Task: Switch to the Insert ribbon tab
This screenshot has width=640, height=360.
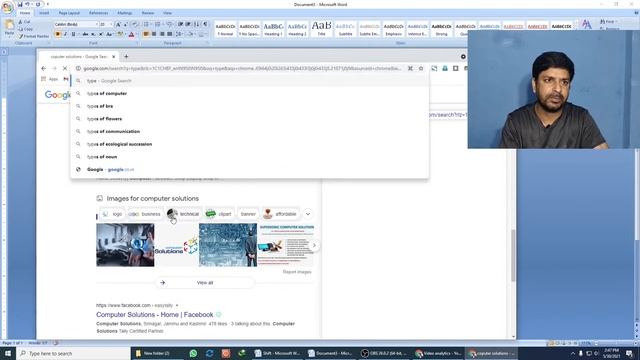Action: [44, 13]
